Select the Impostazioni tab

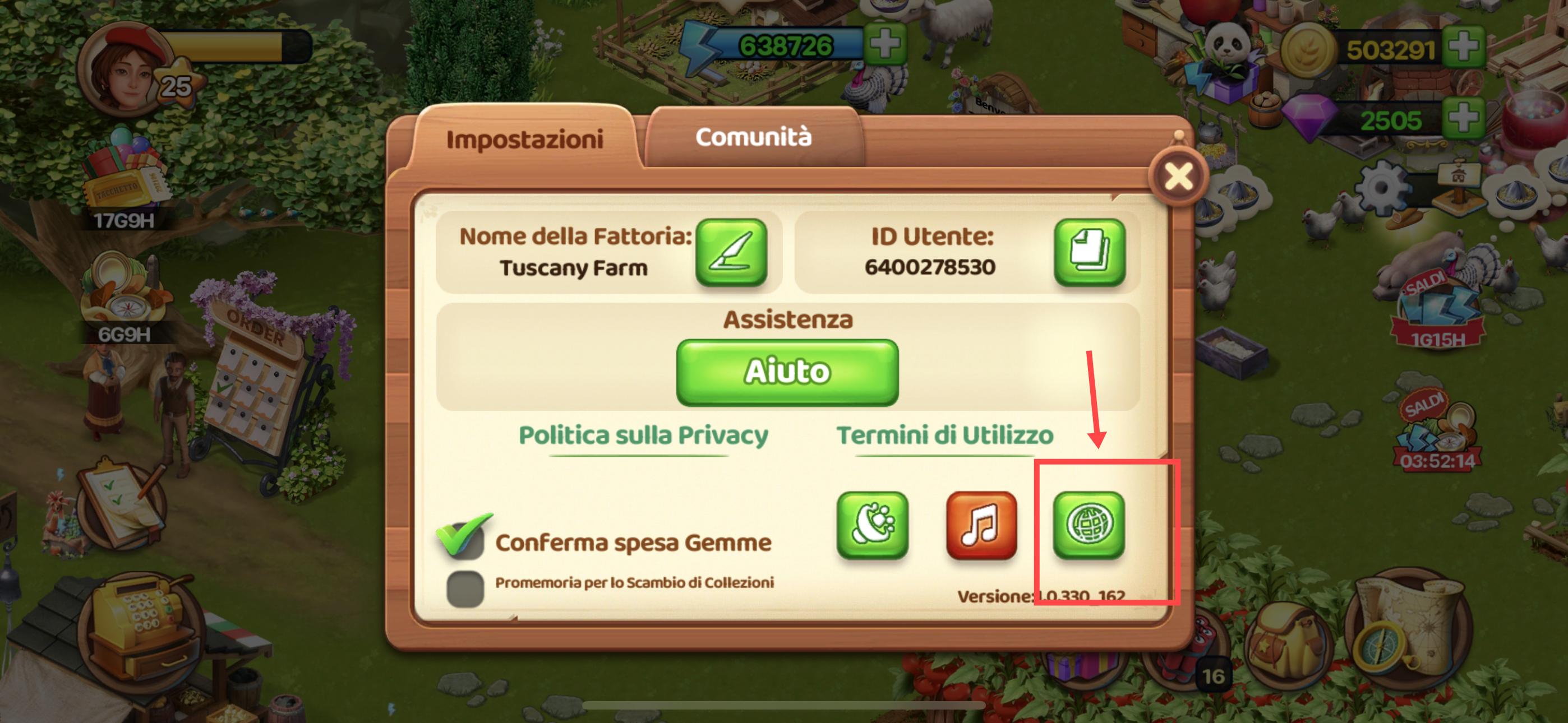pyautogui.click(x=525, y=140)
